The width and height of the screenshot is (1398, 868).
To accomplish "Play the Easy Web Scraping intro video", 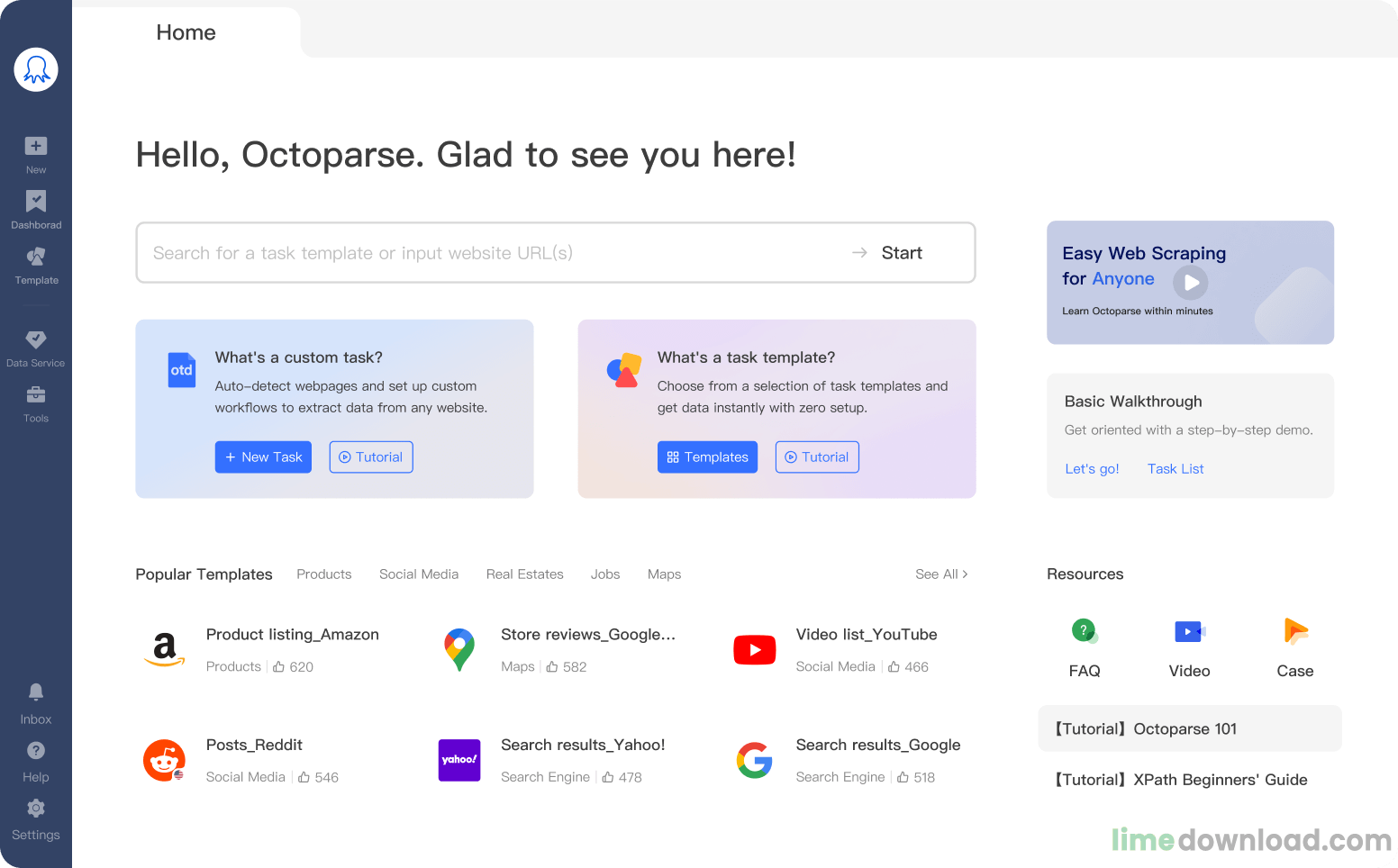I will [x=1191, y=283].
